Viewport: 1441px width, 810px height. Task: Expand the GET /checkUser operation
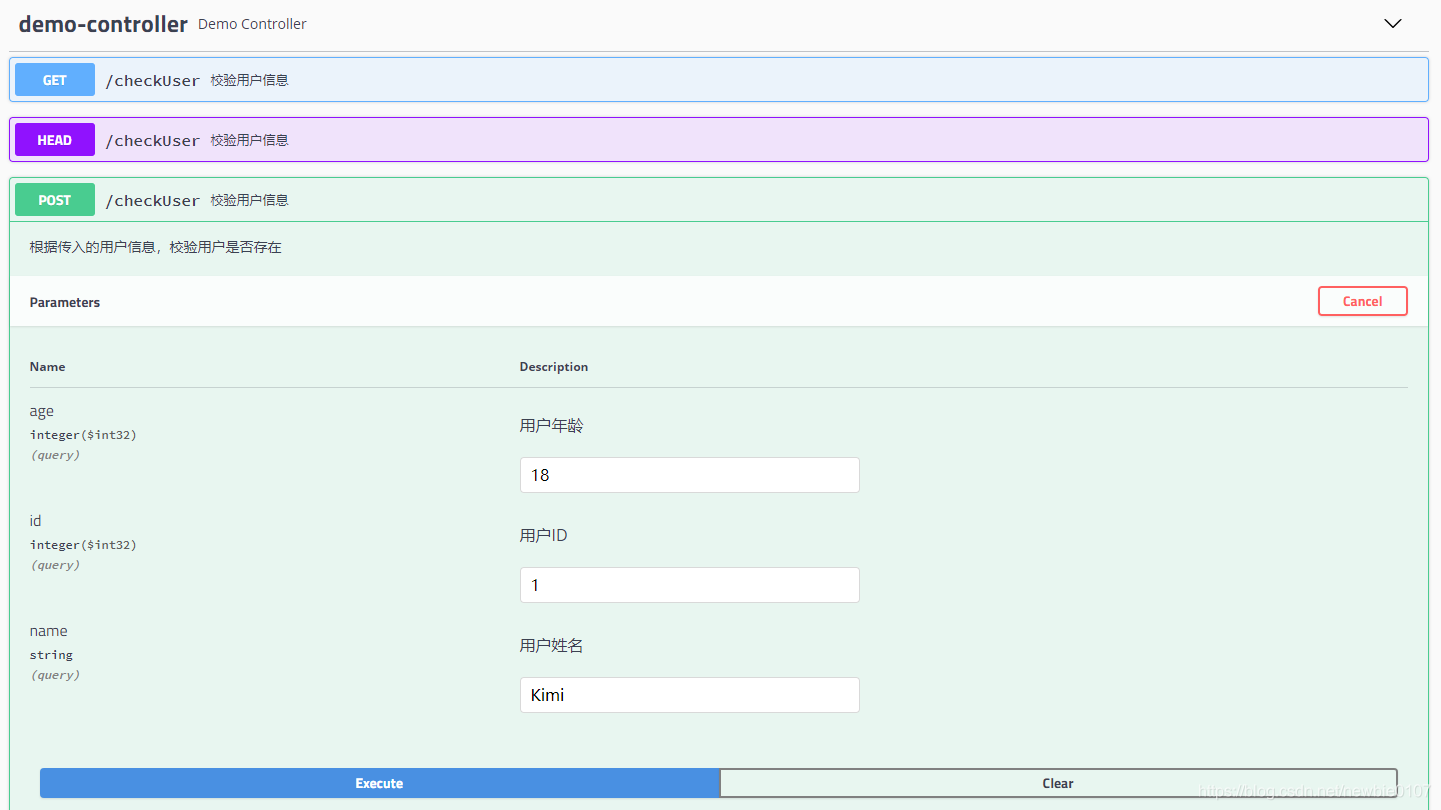718,80
